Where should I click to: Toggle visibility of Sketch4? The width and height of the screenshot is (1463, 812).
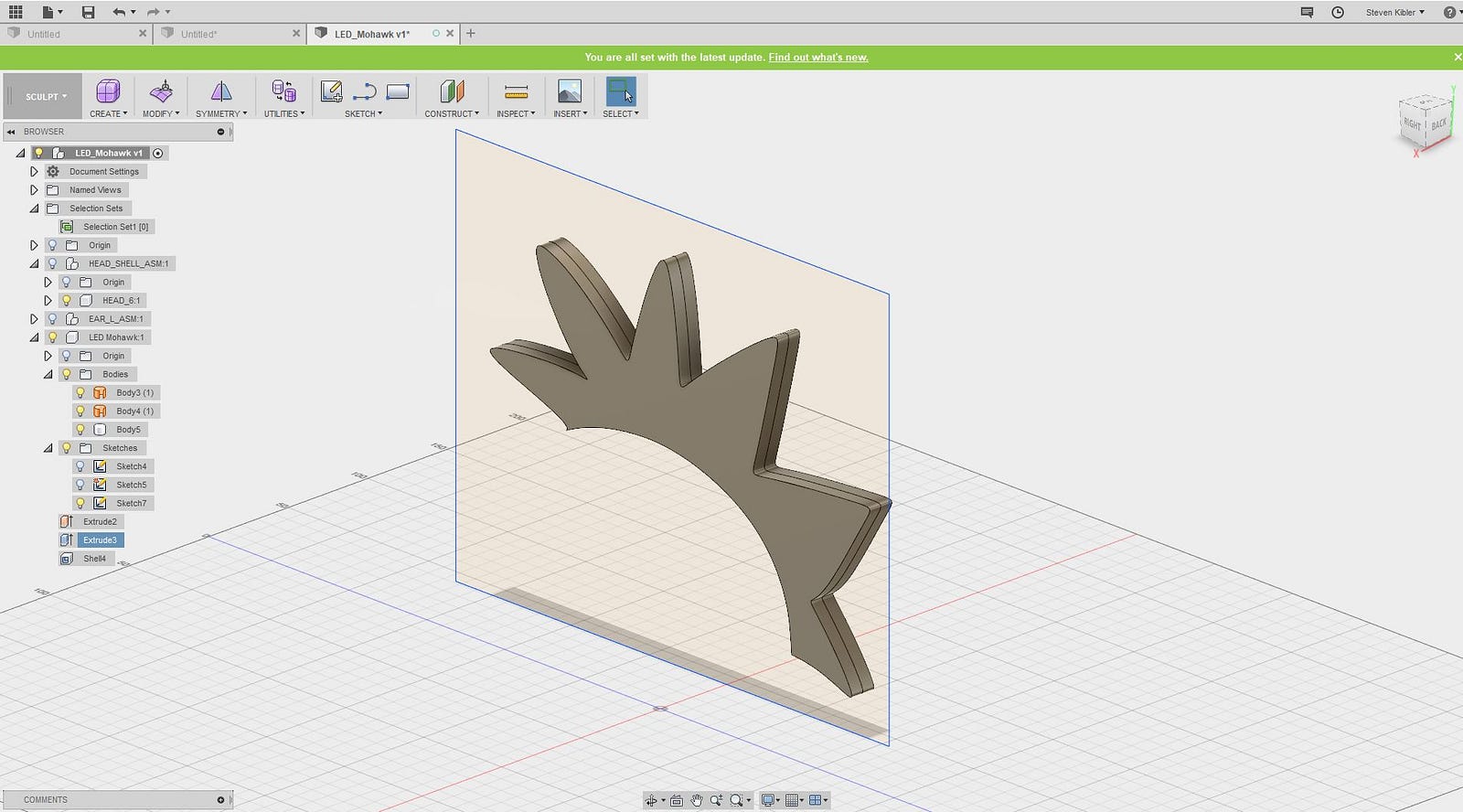pyautogui.click(x=80, y=466)
